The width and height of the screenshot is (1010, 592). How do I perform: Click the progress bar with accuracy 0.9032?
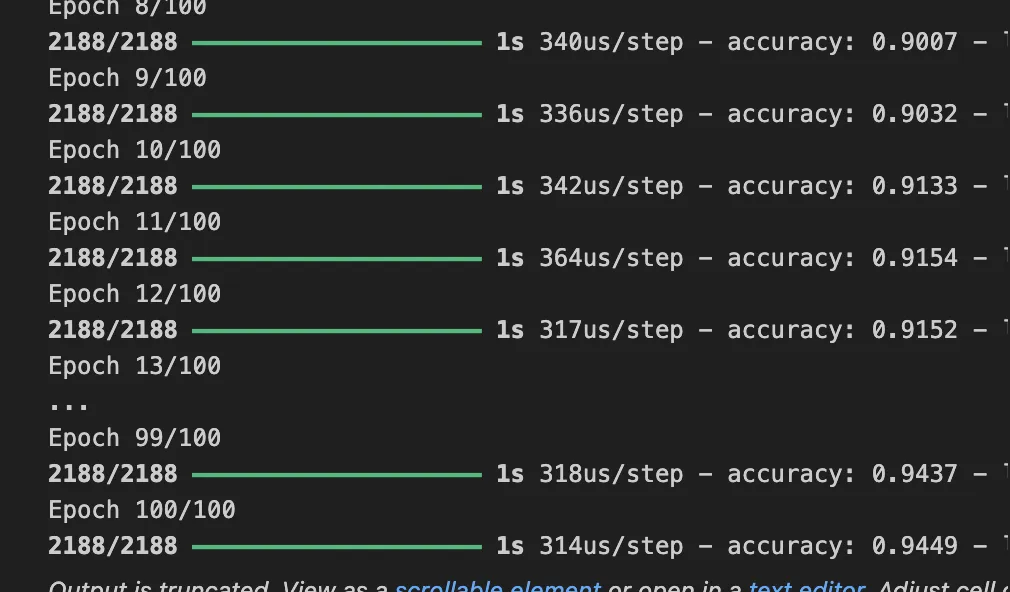pos(336,115)
